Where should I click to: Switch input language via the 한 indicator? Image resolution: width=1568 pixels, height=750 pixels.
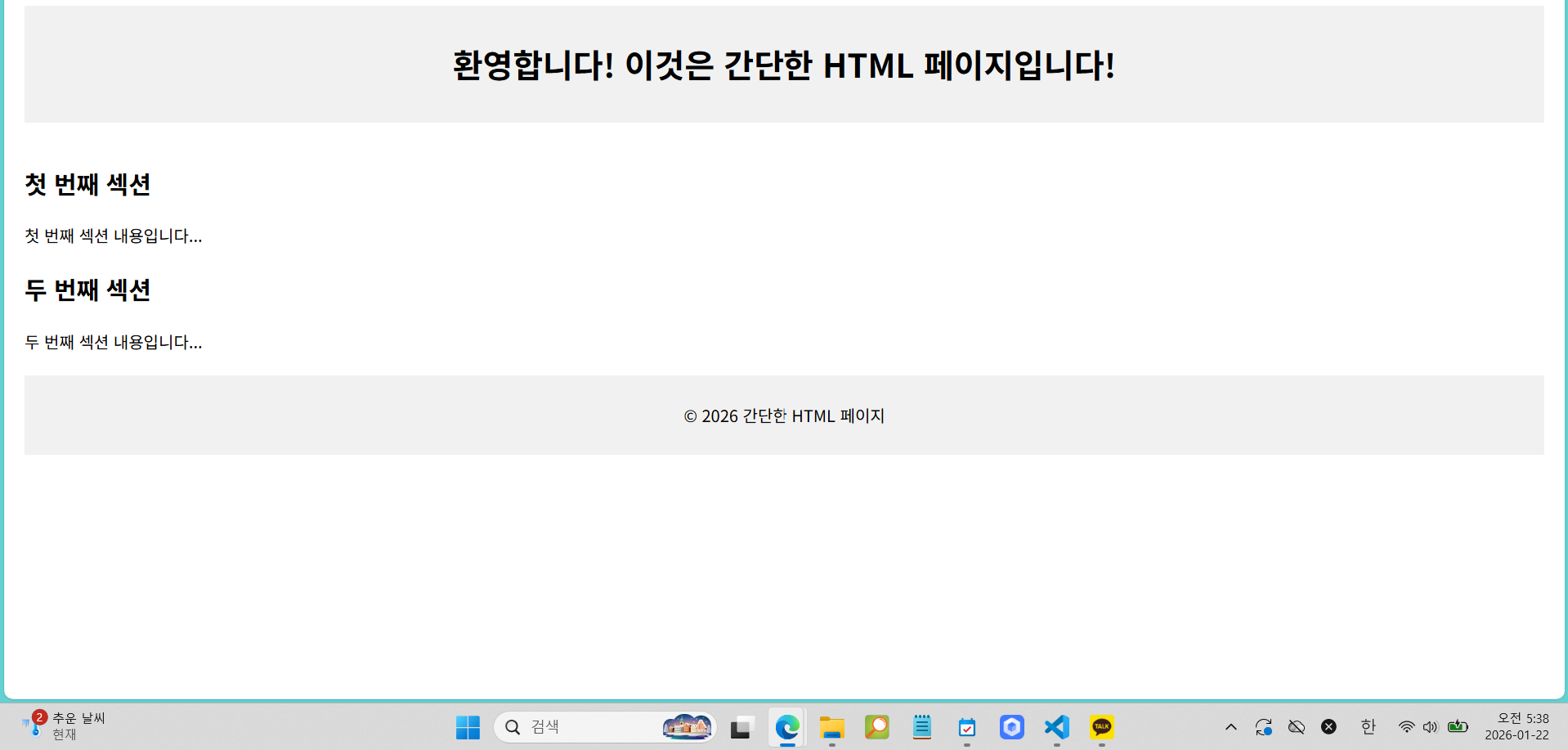tap(1368, 726)
